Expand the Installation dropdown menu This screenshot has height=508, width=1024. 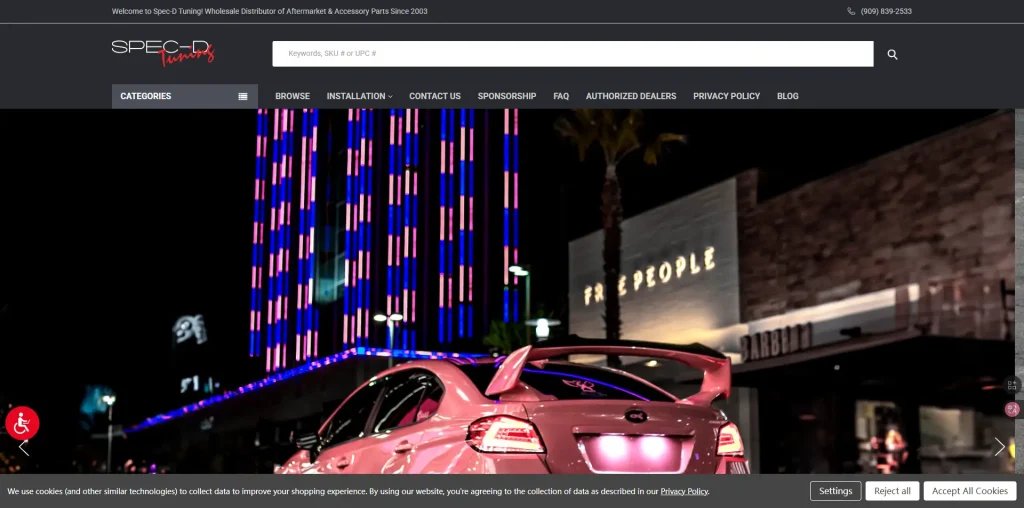point(359,96)
